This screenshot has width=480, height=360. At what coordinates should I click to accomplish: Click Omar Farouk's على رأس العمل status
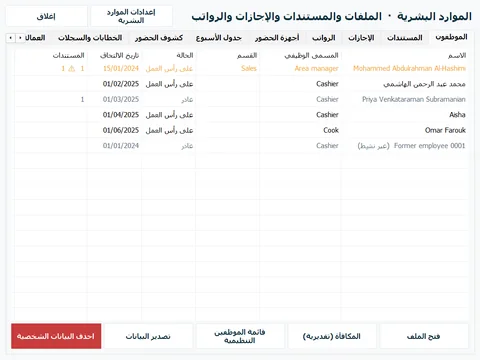(x=169, y=130)
